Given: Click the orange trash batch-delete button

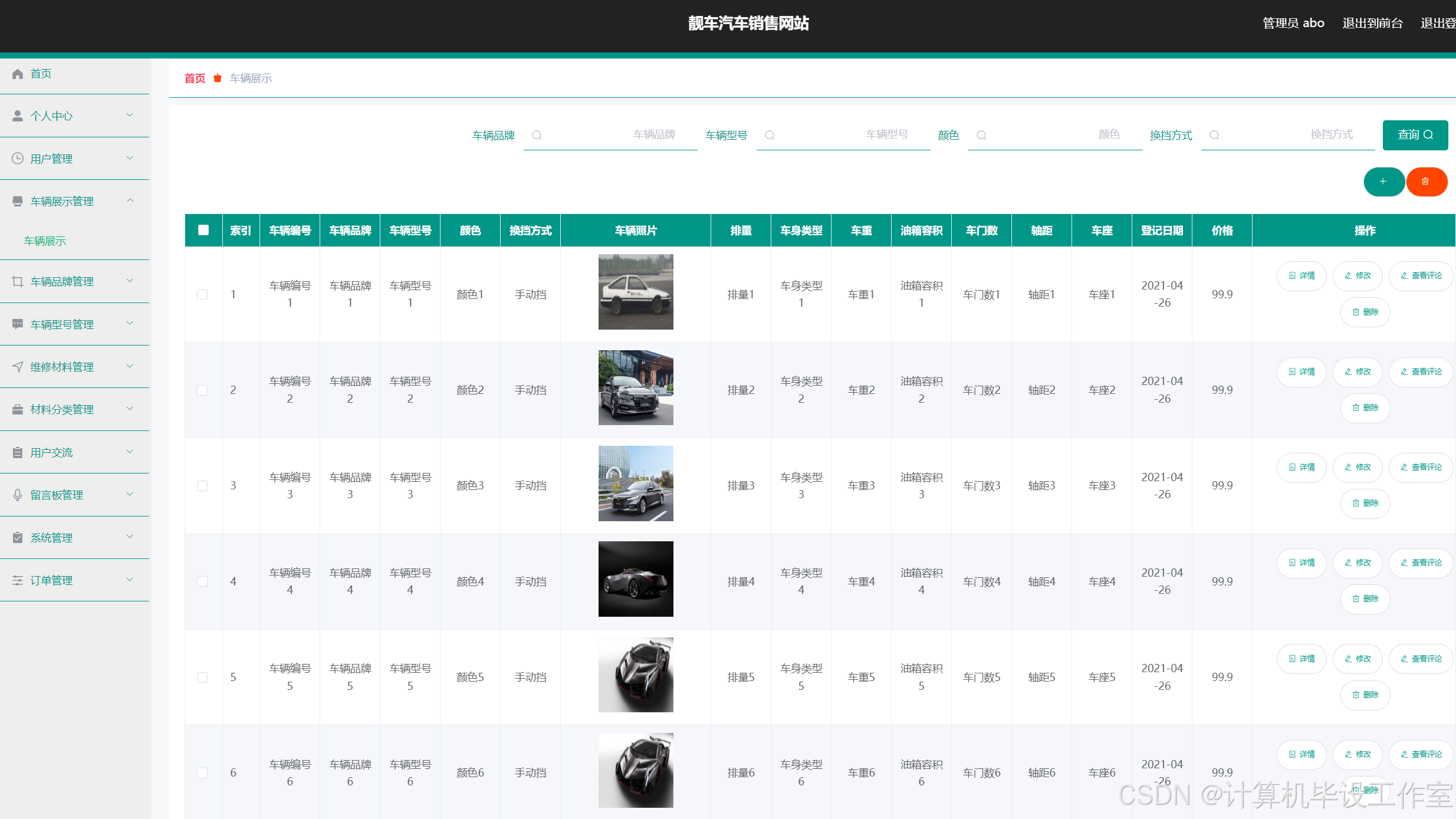Looking at the screenshot, I should point(1426,182).
